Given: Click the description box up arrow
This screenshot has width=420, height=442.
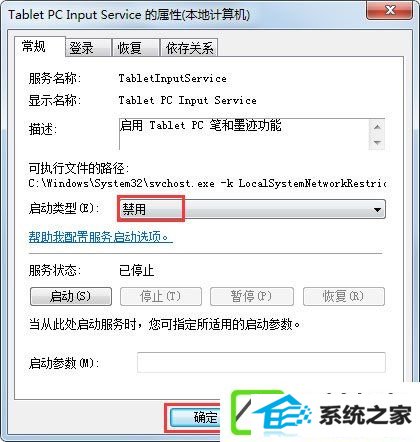Looking at the screenshot, I should [x=377, y=127].
